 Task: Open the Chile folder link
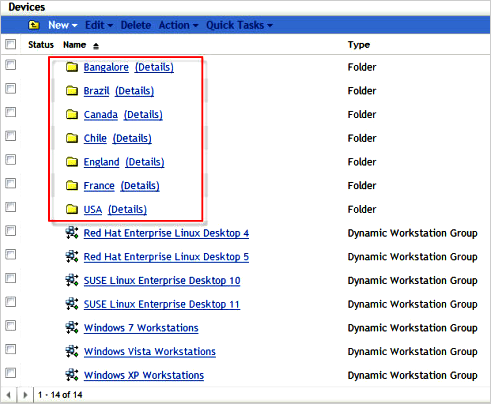click(95, 138)
